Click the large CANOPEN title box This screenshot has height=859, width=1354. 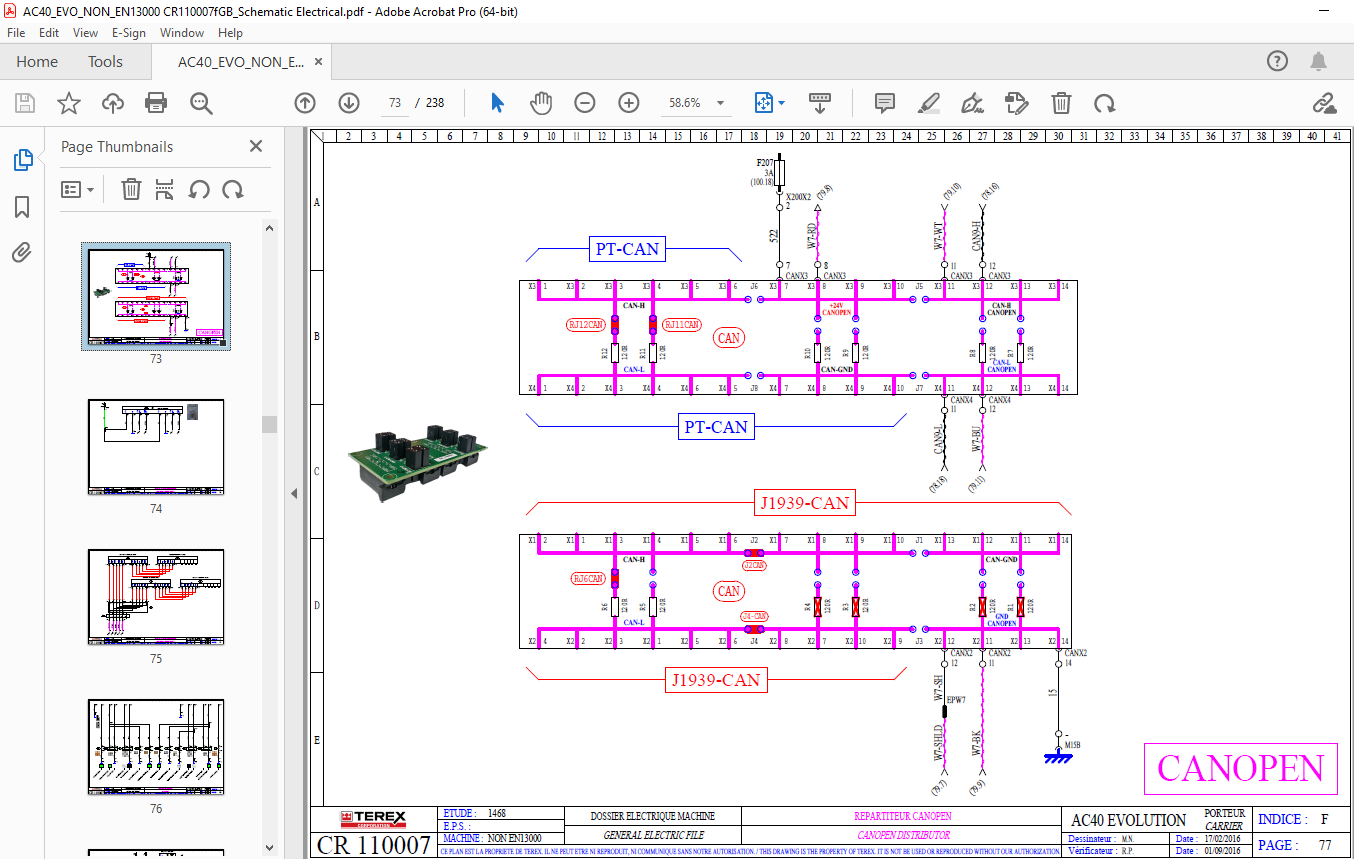click(x=1240, y=768)
